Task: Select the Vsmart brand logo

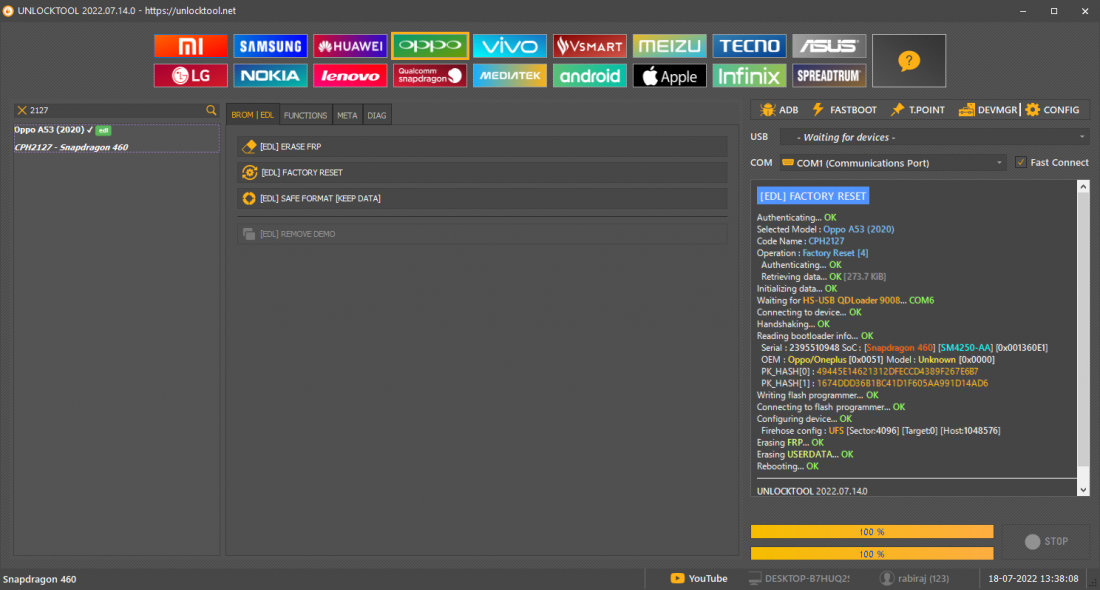Action: click(590, 46)
